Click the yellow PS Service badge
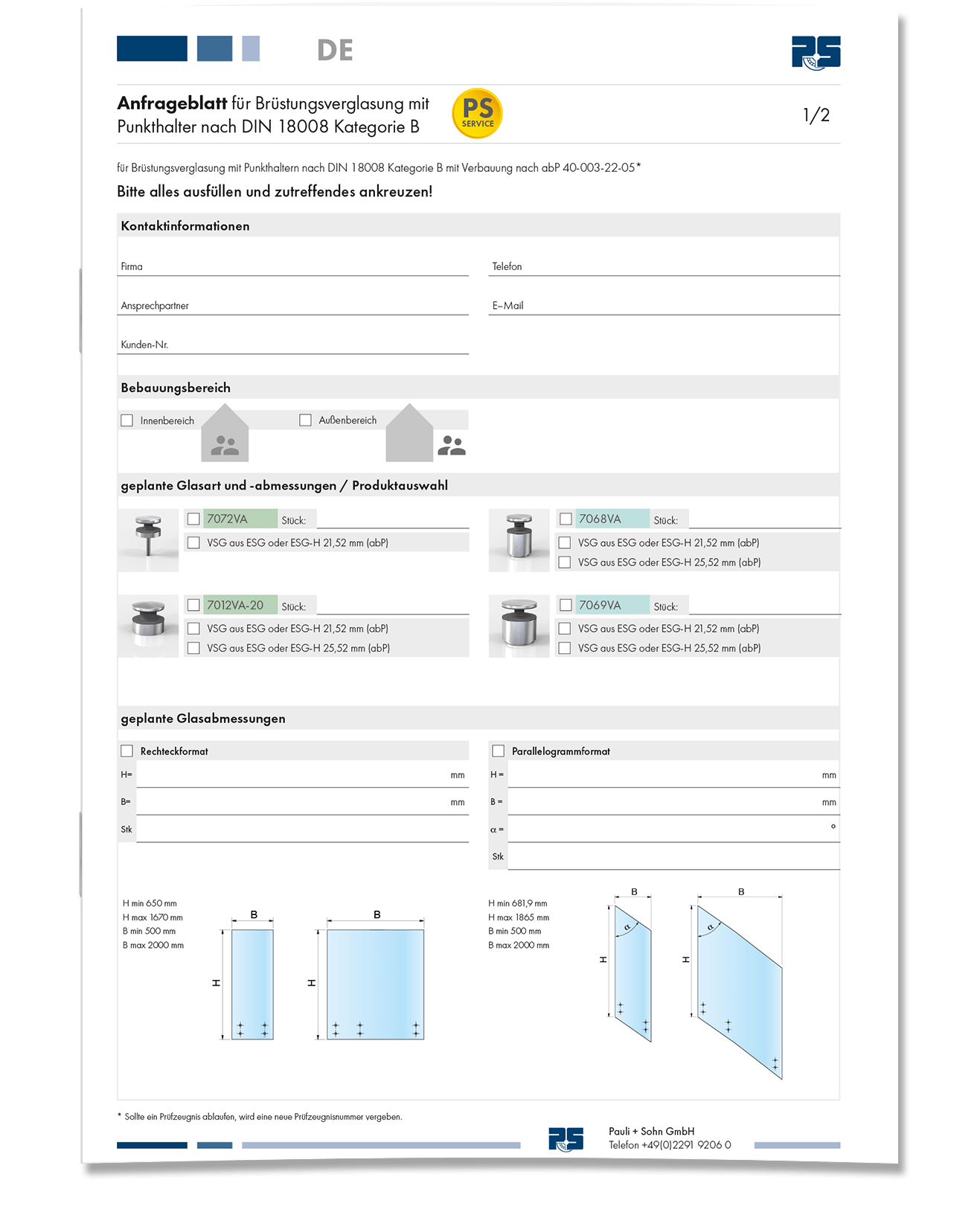The image size is (980, 1212). pyautogui.click(x=477, y=114)
